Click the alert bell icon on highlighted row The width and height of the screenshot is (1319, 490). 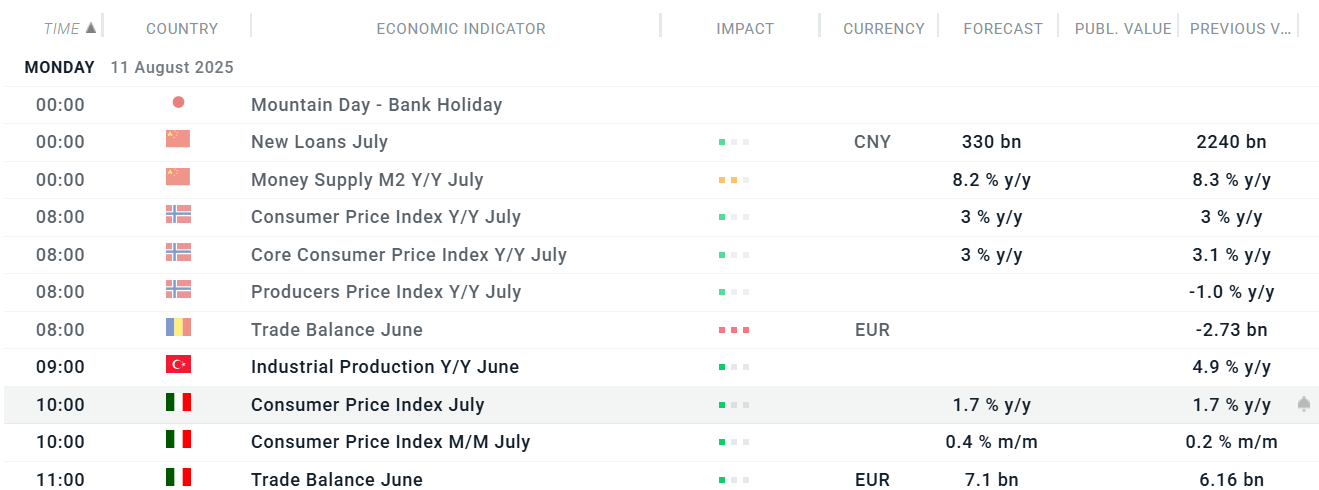tap(1304, 404)
